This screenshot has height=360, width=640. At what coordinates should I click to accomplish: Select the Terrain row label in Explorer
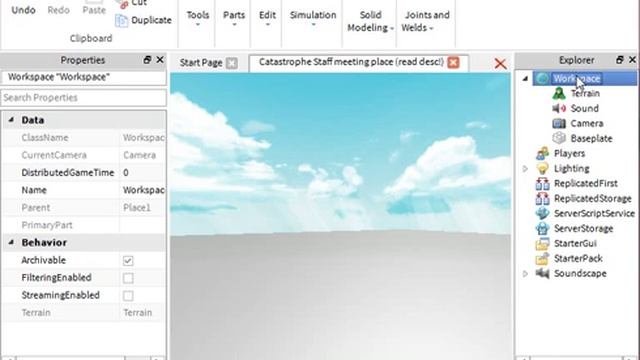585,93
